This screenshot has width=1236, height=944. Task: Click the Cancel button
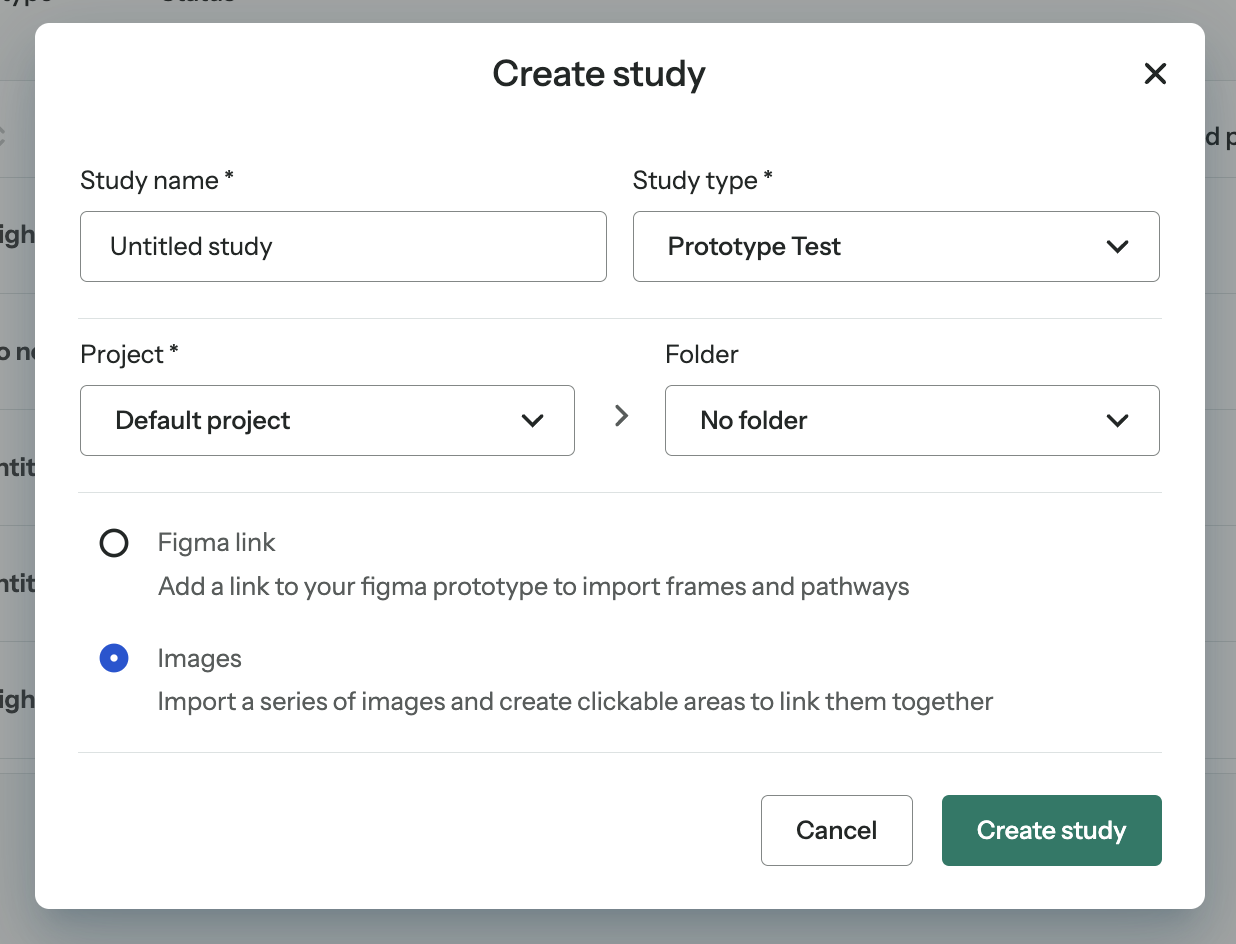[x=837, y=830]
